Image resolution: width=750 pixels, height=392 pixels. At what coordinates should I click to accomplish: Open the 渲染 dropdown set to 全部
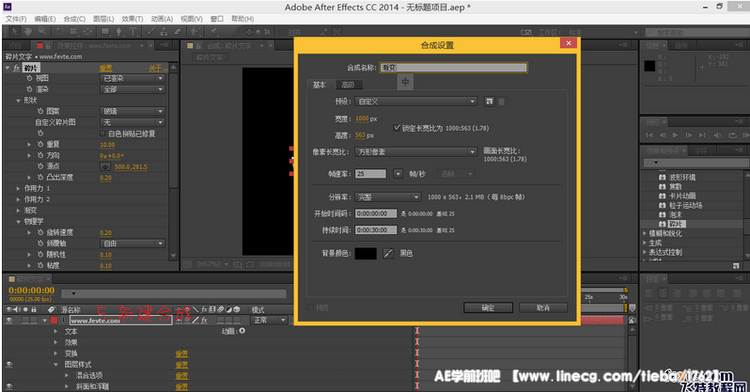(x=132, y=89)
